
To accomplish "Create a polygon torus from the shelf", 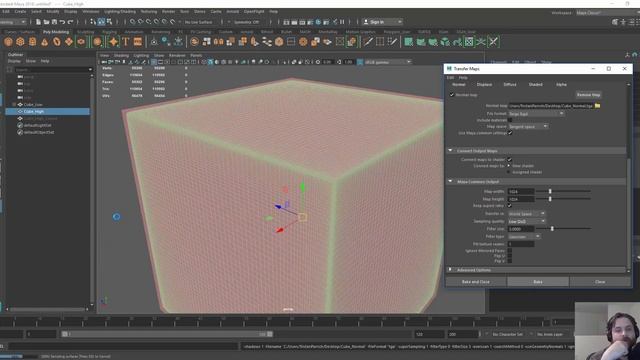I will pos(57,42).
